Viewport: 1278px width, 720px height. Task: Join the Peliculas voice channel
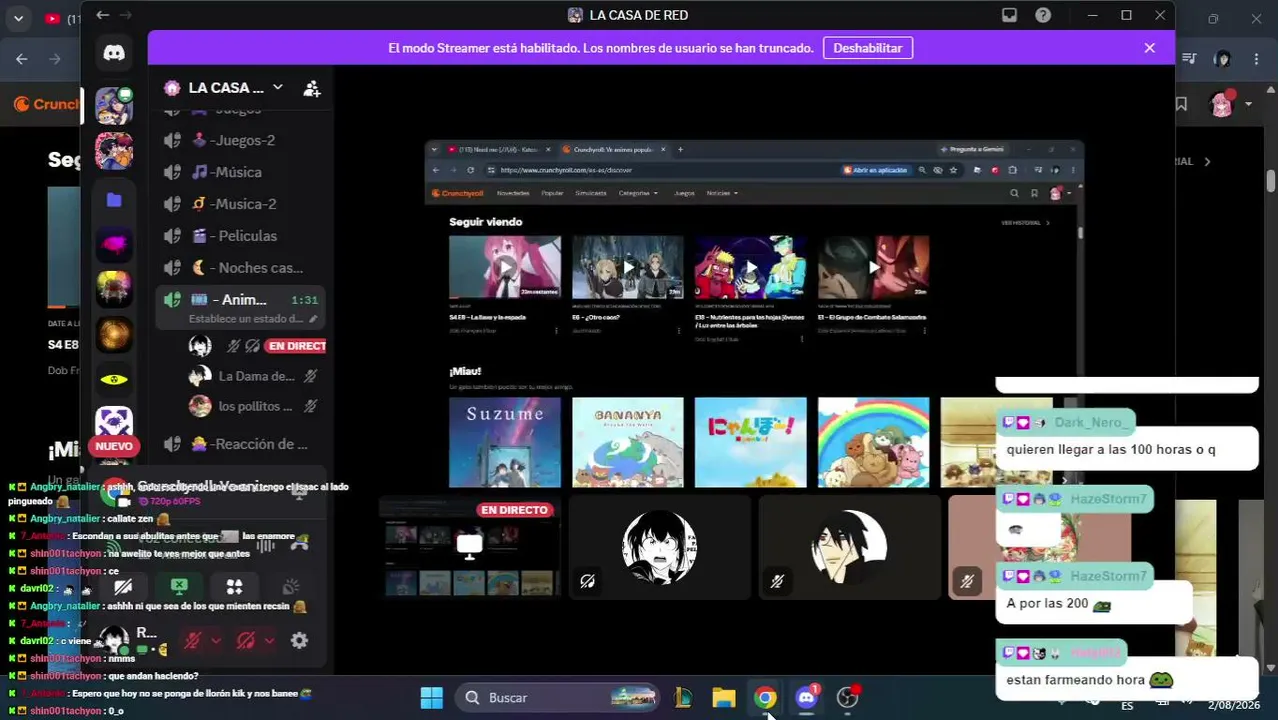click(240, 236)
